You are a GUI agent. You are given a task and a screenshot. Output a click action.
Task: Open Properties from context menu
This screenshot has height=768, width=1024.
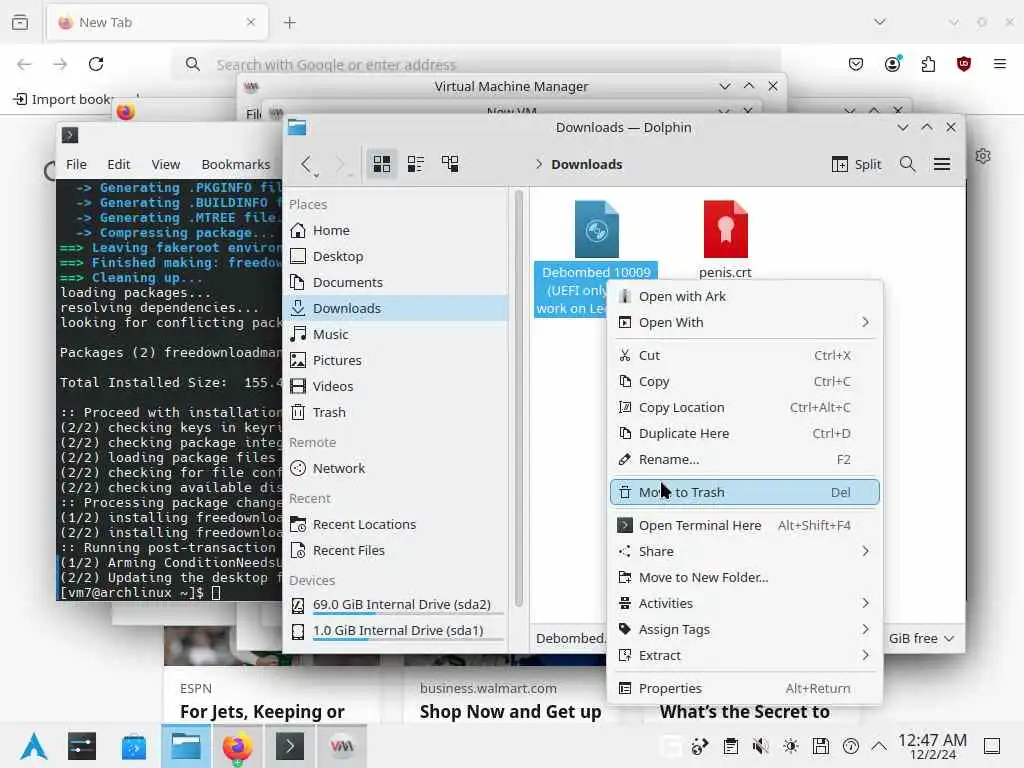tap(744, 688)
